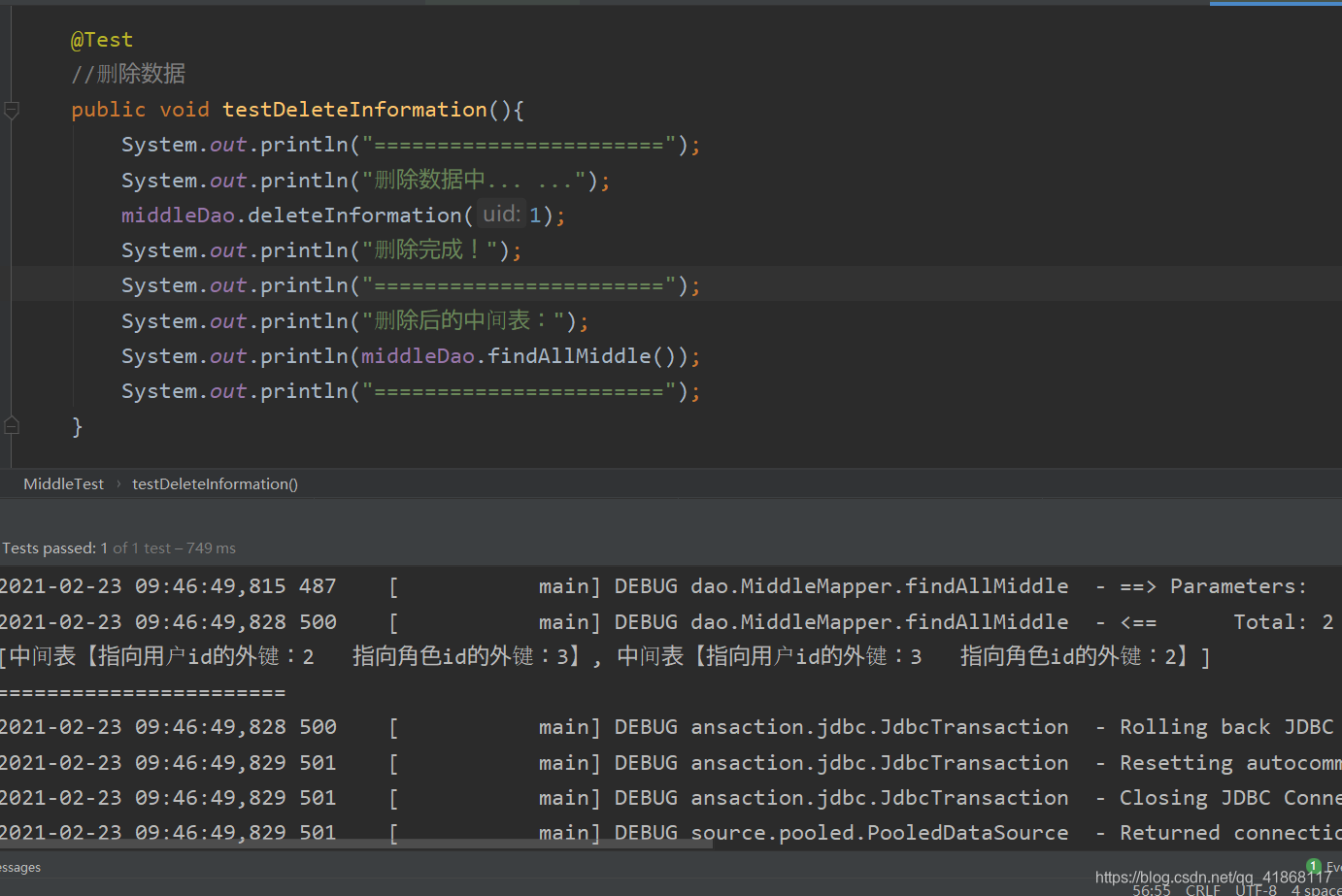Screen dimensions: 1342x896
Task: Click println line with 删除后的中间表：
Action: click(x=354, y=320)
